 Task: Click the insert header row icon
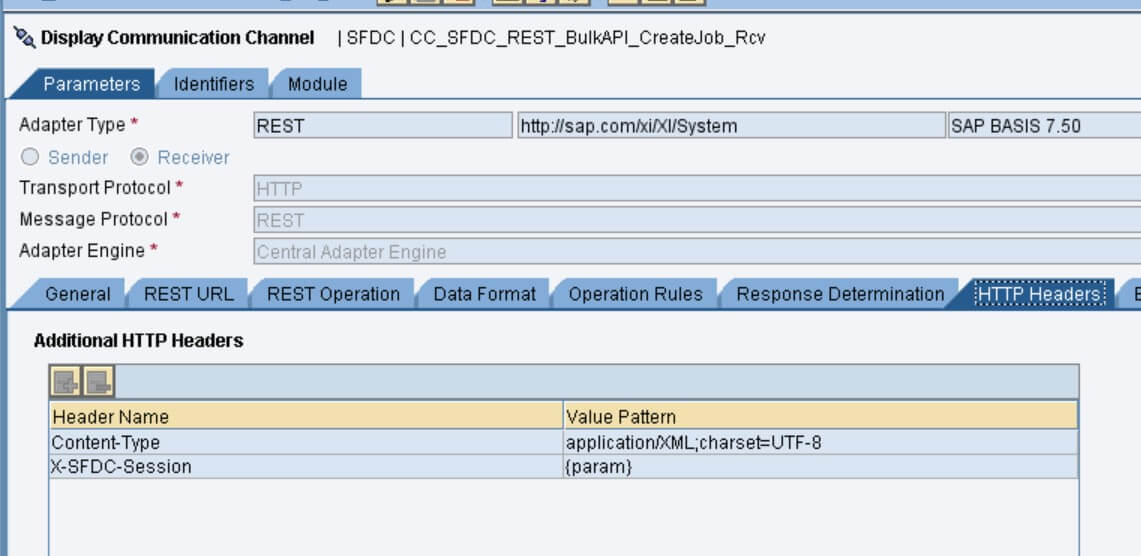[x=66, y=381]
